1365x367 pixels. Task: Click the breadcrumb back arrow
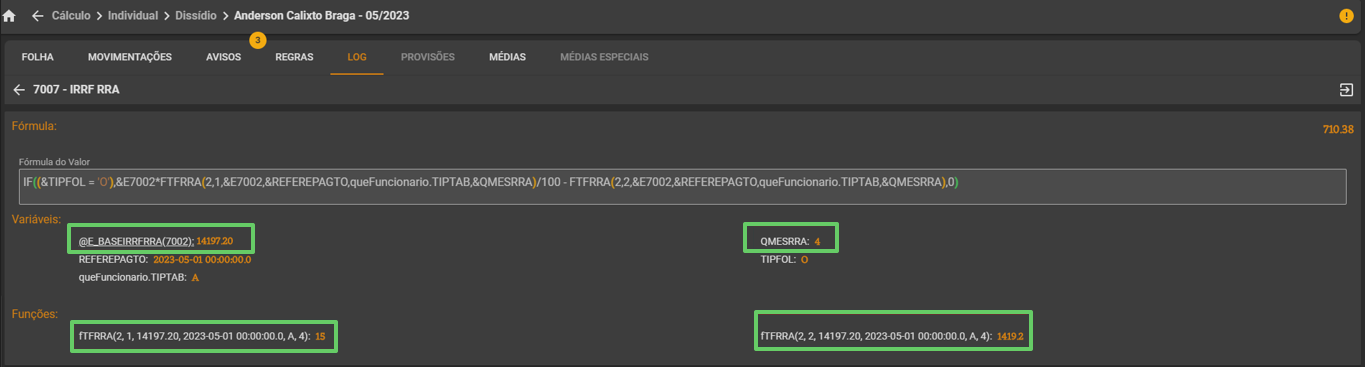[37, 16]
